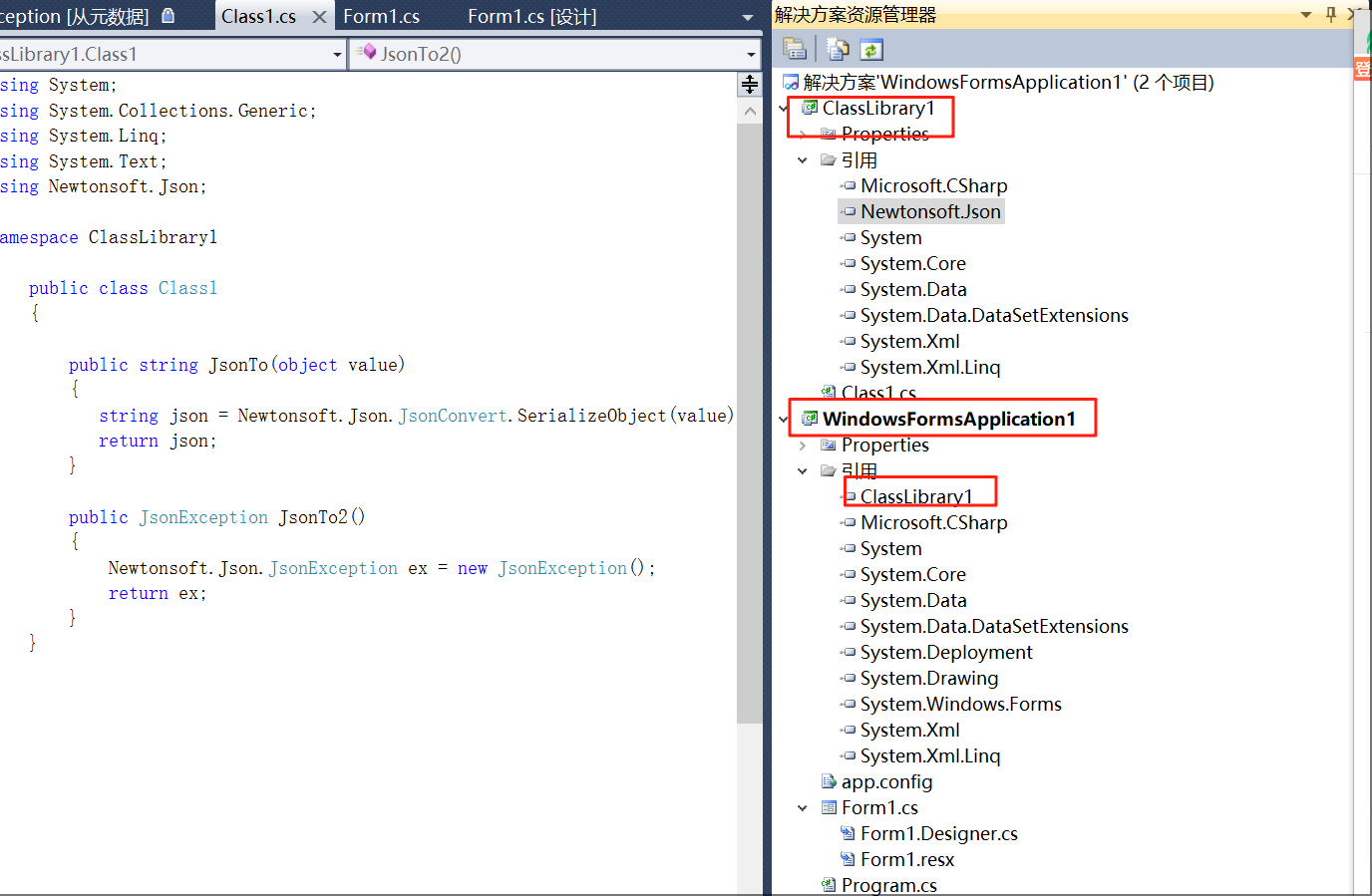
Task: Collapse the Form1.cs node
Action: (803, 808)
